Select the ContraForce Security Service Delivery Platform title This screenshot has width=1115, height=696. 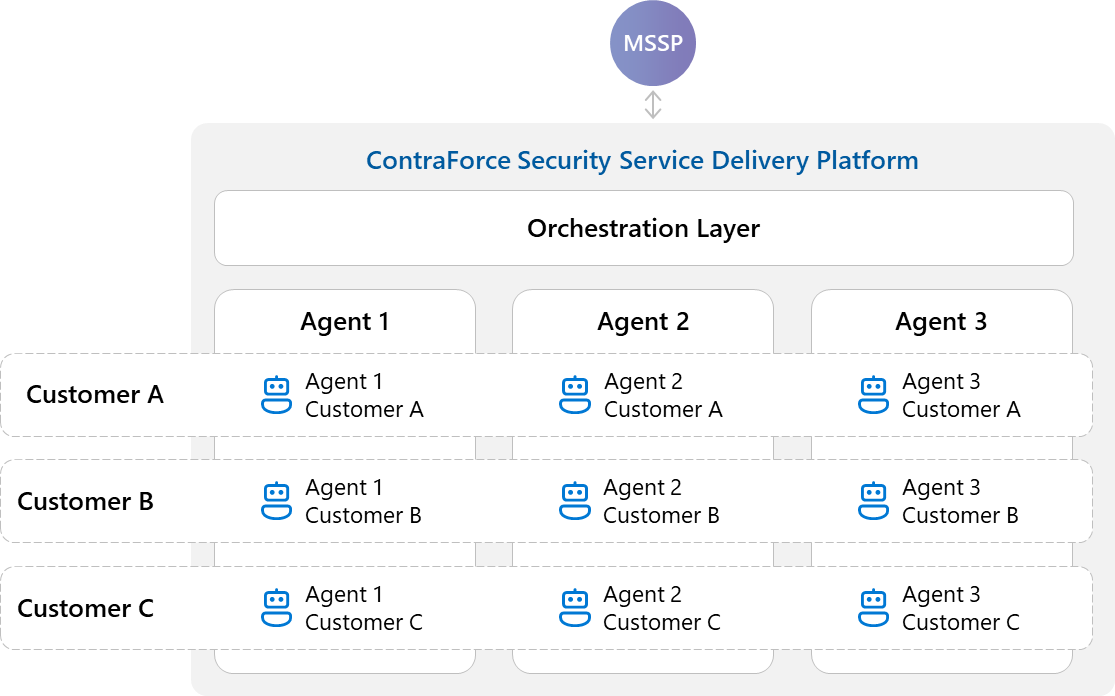coord(642,161)
